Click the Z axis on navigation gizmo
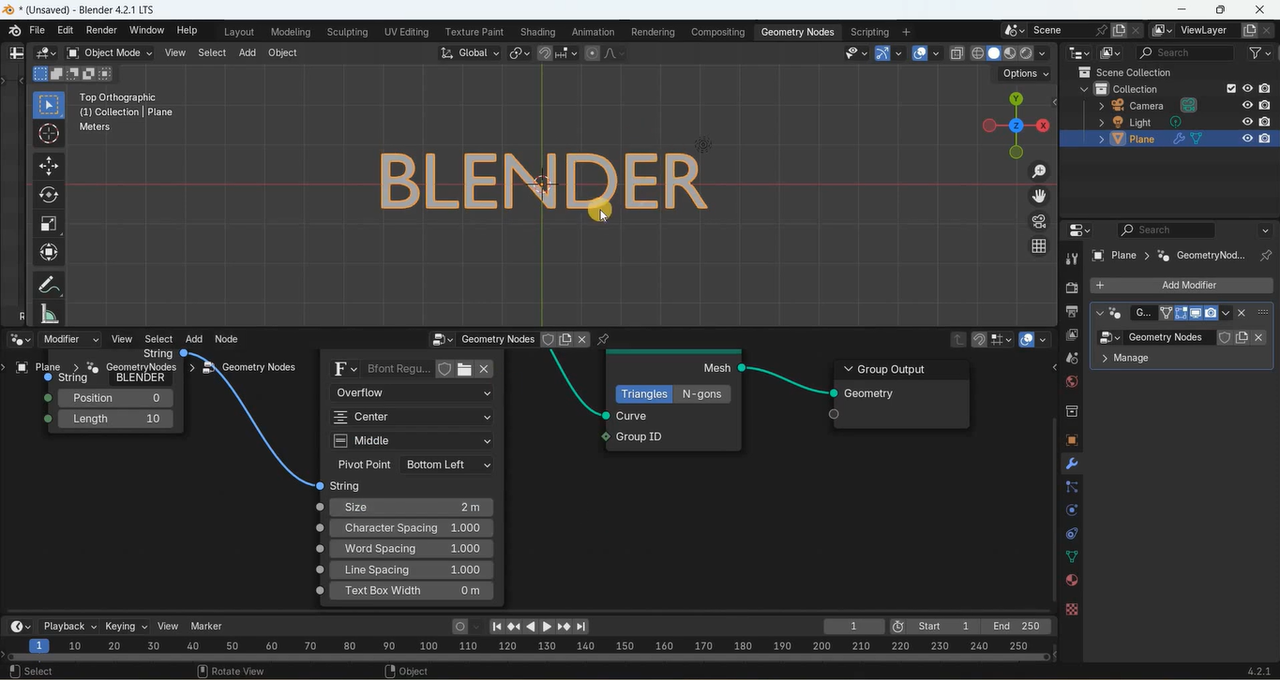 (1016, 125)
